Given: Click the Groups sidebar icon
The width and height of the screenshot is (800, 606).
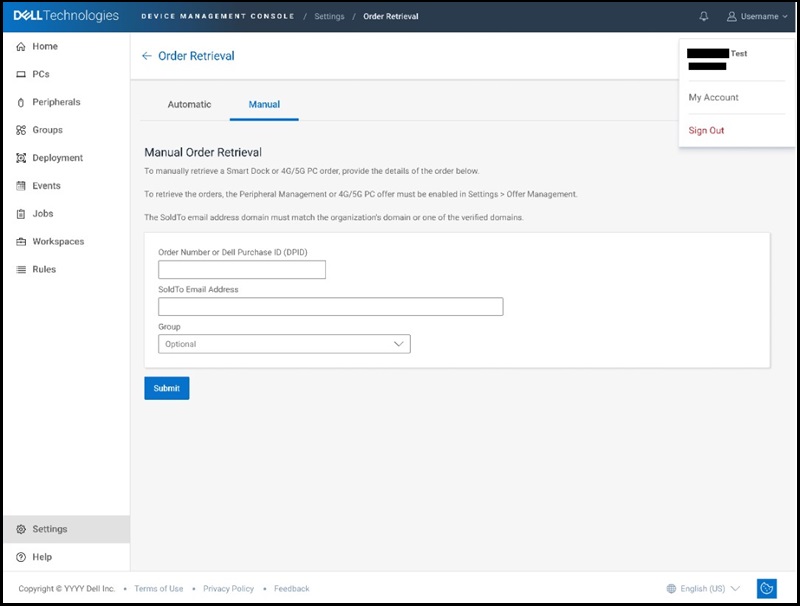Looking at the screenshot, I should (19, 129).
